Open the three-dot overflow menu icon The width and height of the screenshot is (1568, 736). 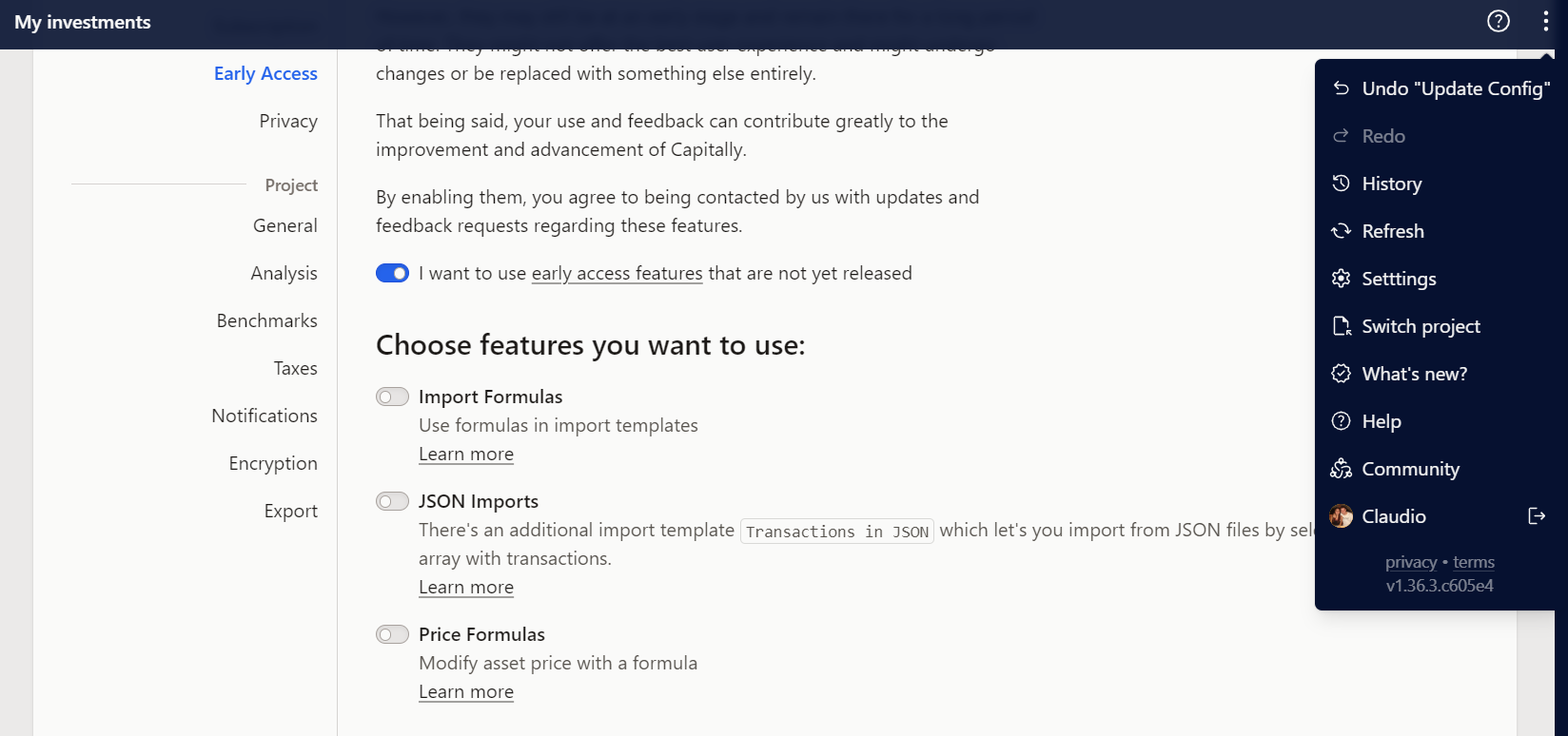1545,21
